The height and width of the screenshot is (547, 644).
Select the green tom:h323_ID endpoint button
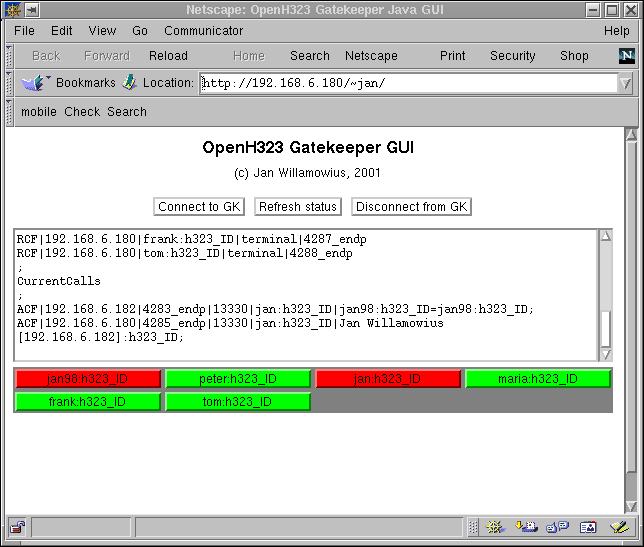click(x=238, y=402)
